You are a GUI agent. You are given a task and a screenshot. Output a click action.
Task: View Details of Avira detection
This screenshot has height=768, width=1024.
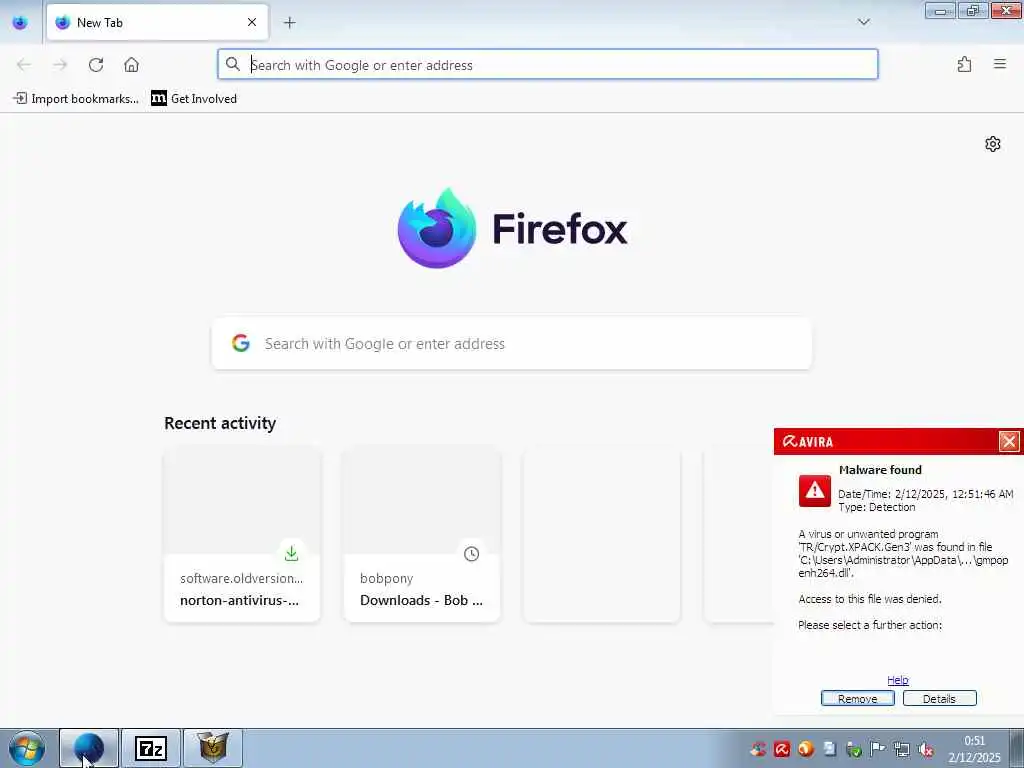939,698
